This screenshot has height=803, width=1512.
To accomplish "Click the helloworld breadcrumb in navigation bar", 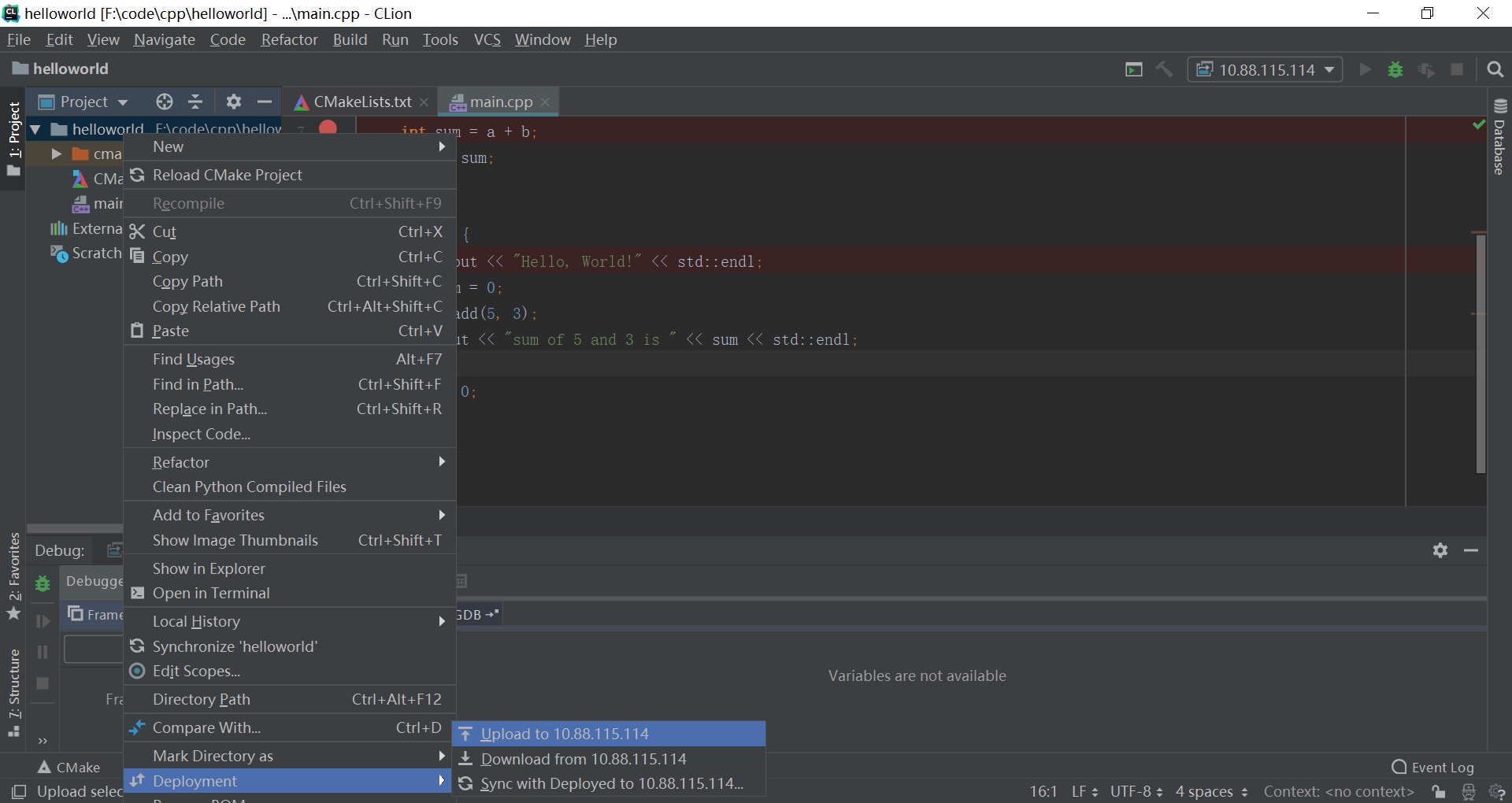I will (x=60, y=68).
